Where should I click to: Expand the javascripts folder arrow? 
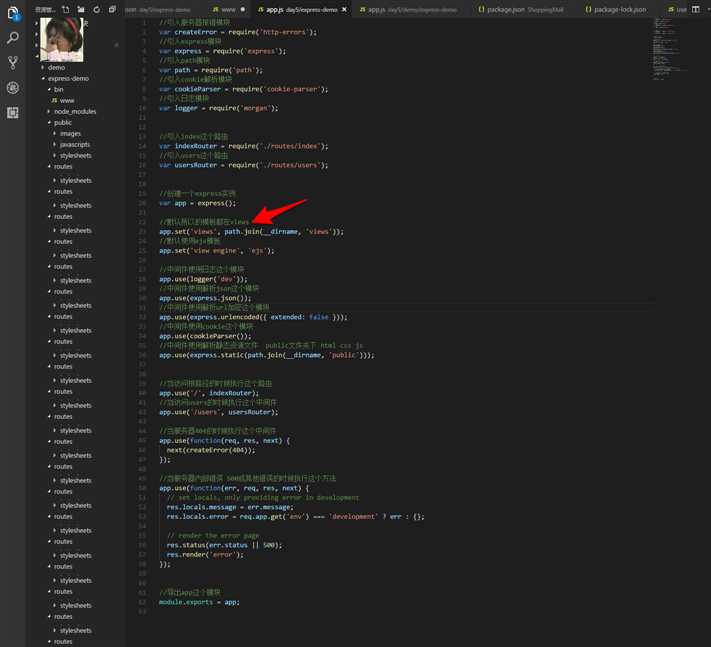55,144
